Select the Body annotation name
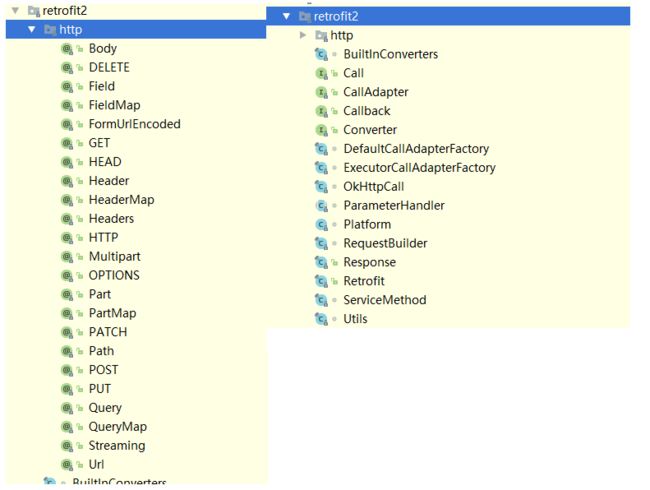 click(x=102, y=49)
